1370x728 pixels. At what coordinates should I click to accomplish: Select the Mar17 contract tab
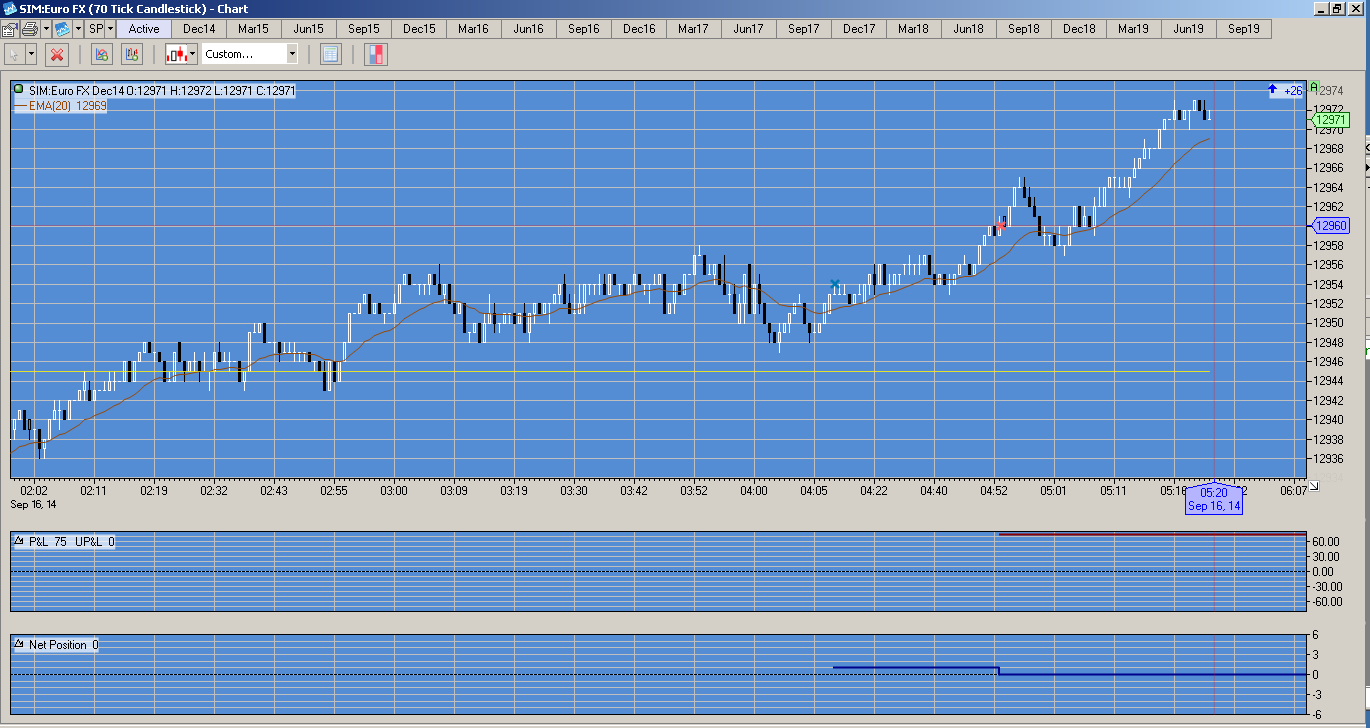694,28
